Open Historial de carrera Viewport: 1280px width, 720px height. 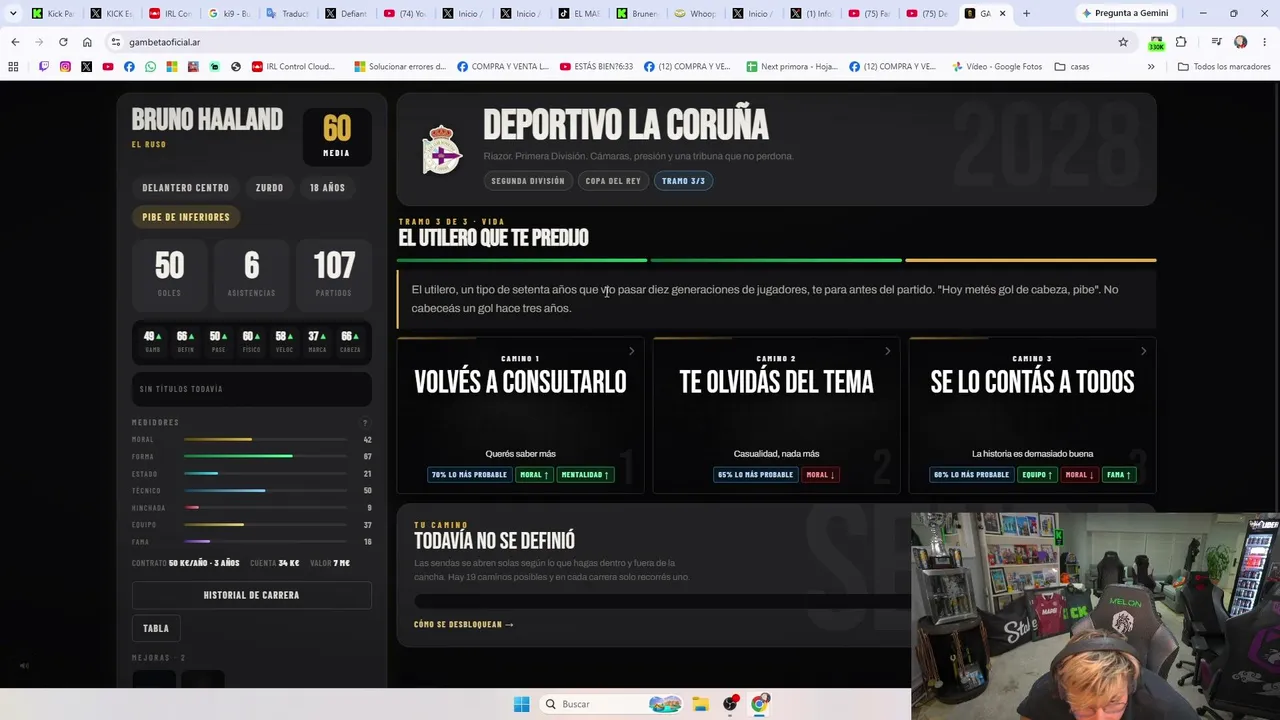pos(251,595)
